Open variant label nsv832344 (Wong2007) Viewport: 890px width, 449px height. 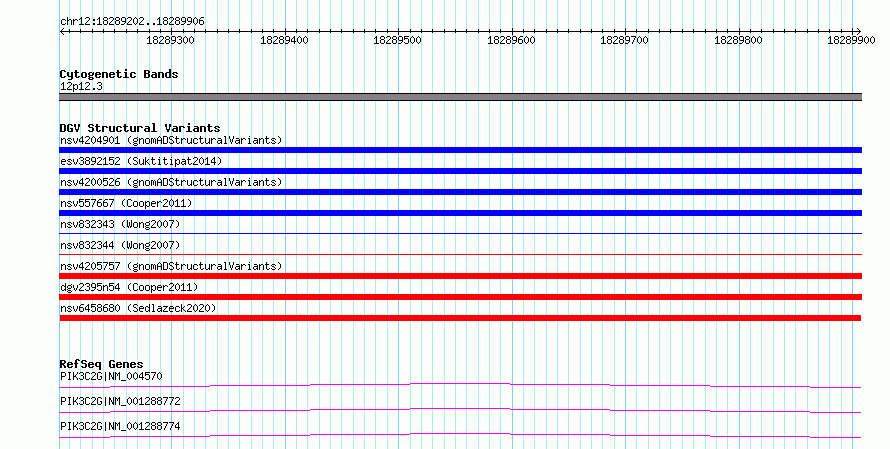pyautogui.click(x=120, y=245)
